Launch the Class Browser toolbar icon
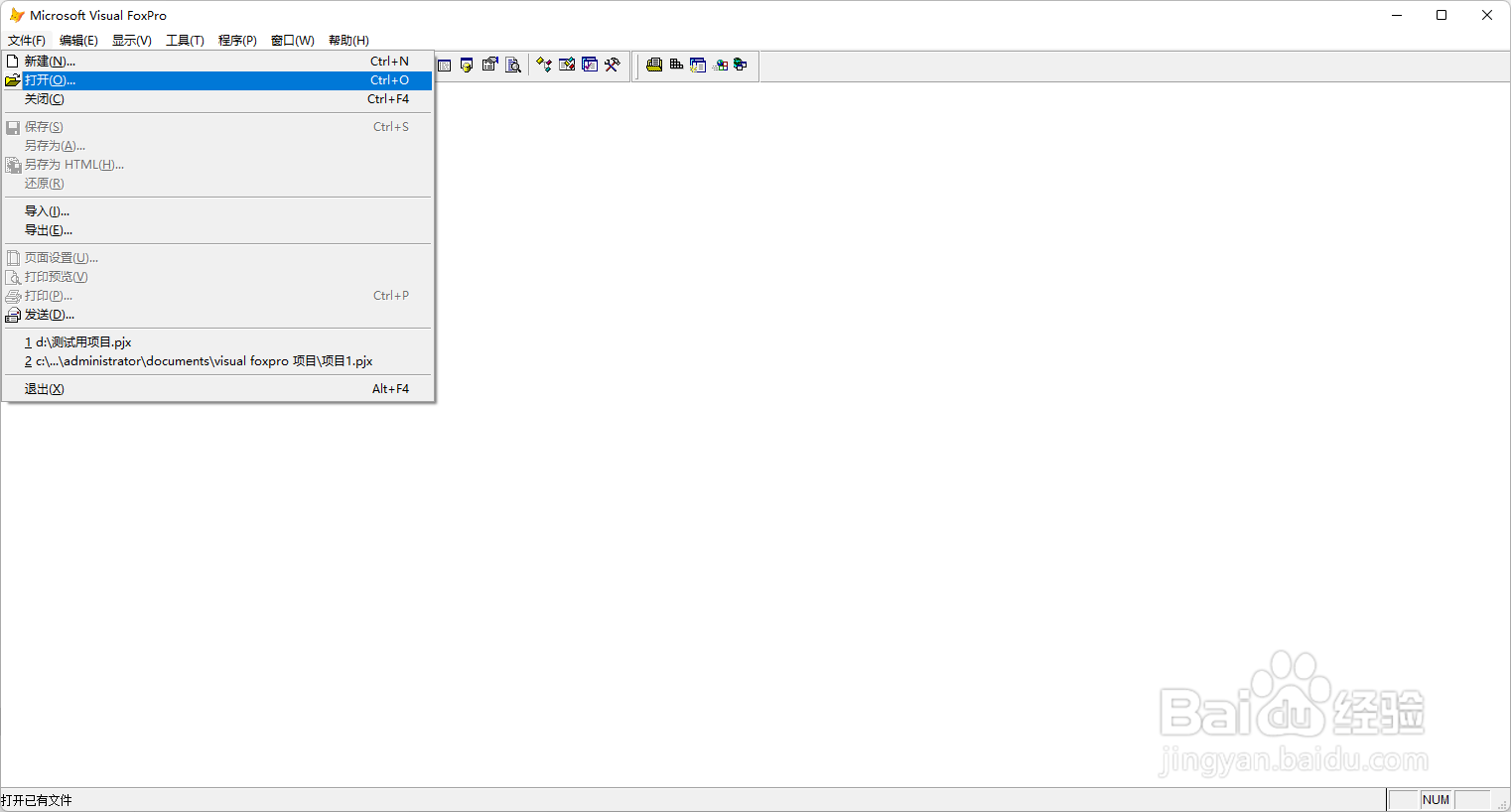Screen dimensions: 1511x812 544,65
